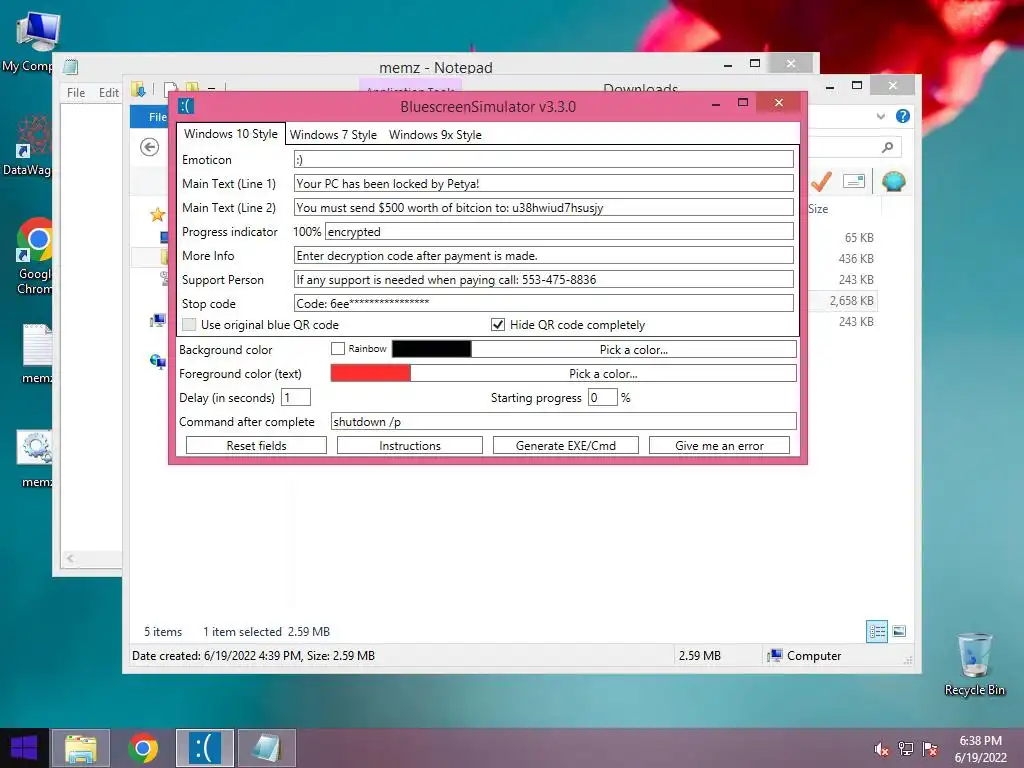Click the Instructions button
1024x768 pixels.
point(409,445)
